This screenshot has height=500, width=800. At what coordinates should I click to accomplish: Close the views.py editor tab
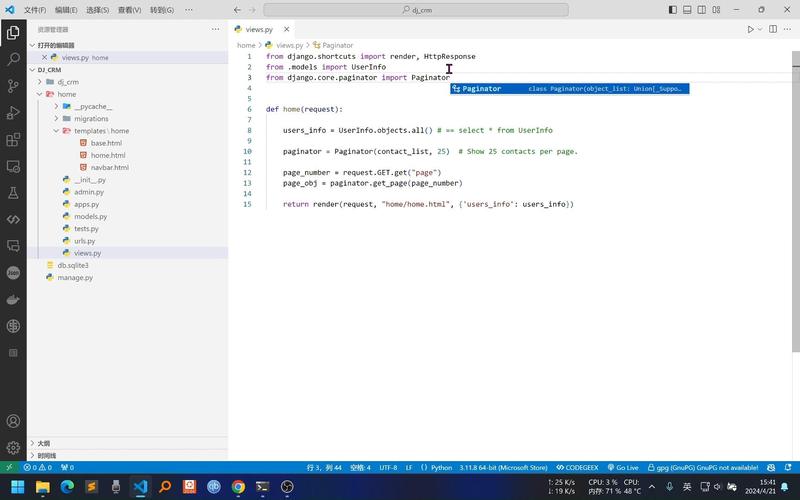pyautogui.click(x=287, y=30)
